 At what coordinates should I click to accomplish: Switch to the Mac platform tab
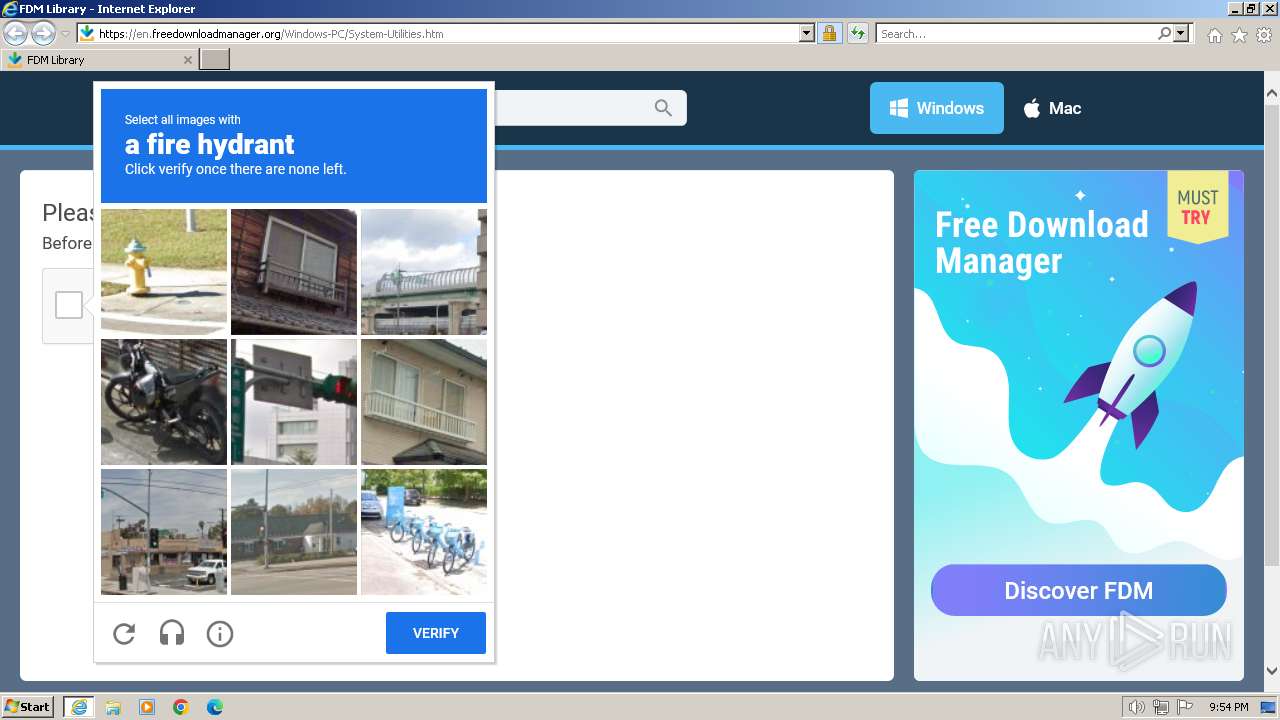(1052, 108)
